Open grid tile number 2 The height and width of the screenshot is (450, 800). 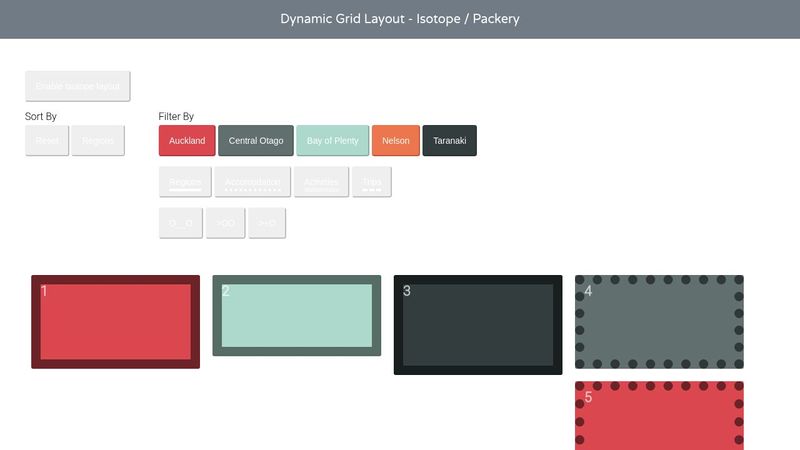296,316
